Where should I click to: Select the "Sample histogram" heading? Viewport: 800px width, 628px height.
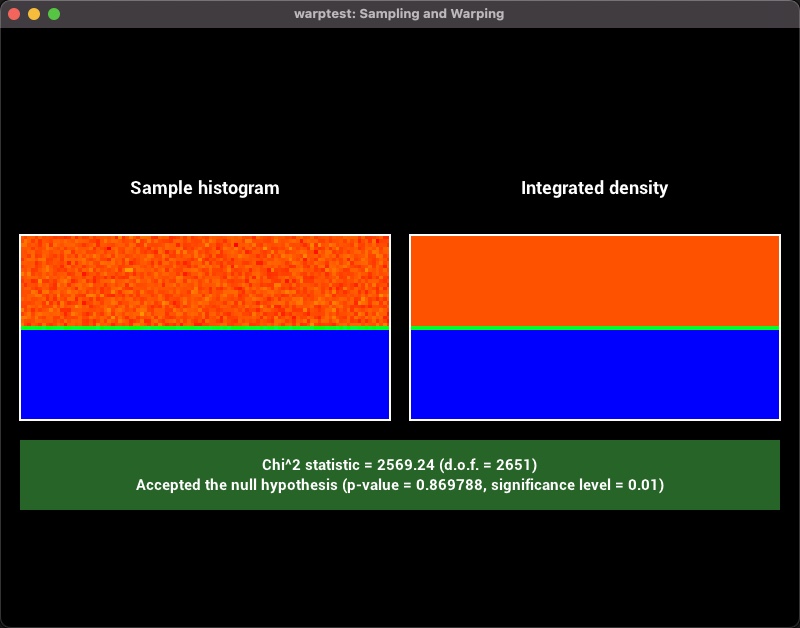pyautogui.click(x=205, y=188)
